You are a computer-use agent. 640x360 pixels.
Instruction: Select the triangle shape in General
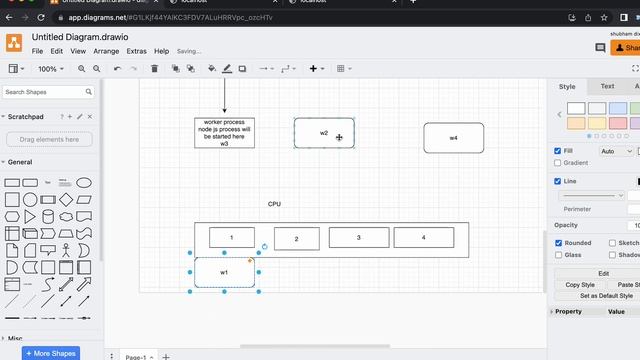click(30, 217)
